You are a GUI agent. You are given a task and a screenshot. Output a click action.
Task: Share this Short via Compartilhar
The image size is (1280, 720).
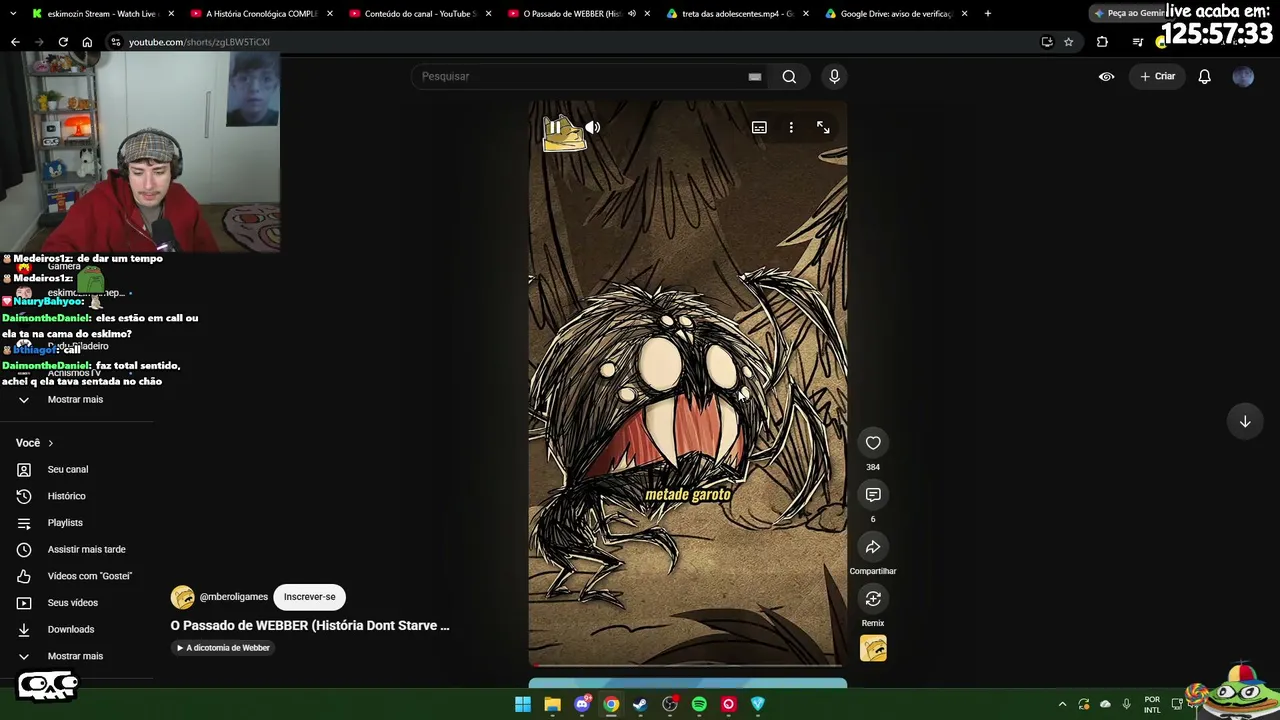[x=873, y=547]
